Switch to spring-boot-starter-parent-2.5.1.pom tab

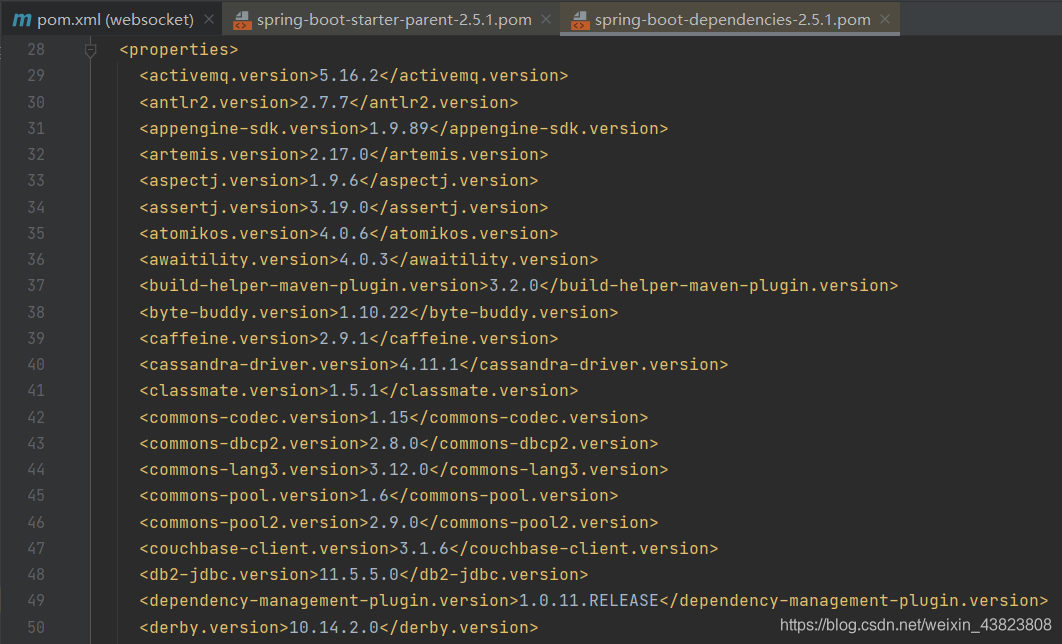pos(393,20)
